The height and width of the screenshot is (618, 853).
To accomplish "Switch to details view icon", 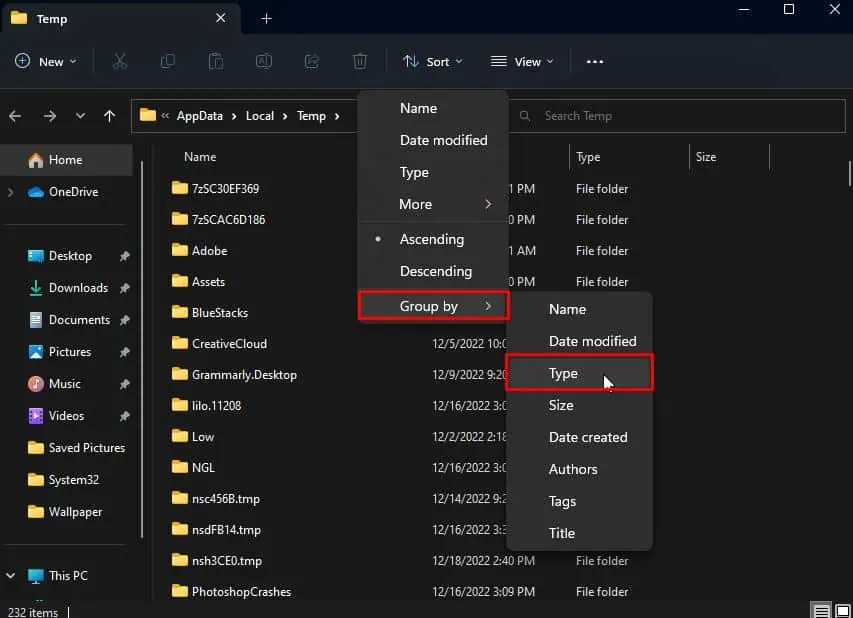I will 821,610.
